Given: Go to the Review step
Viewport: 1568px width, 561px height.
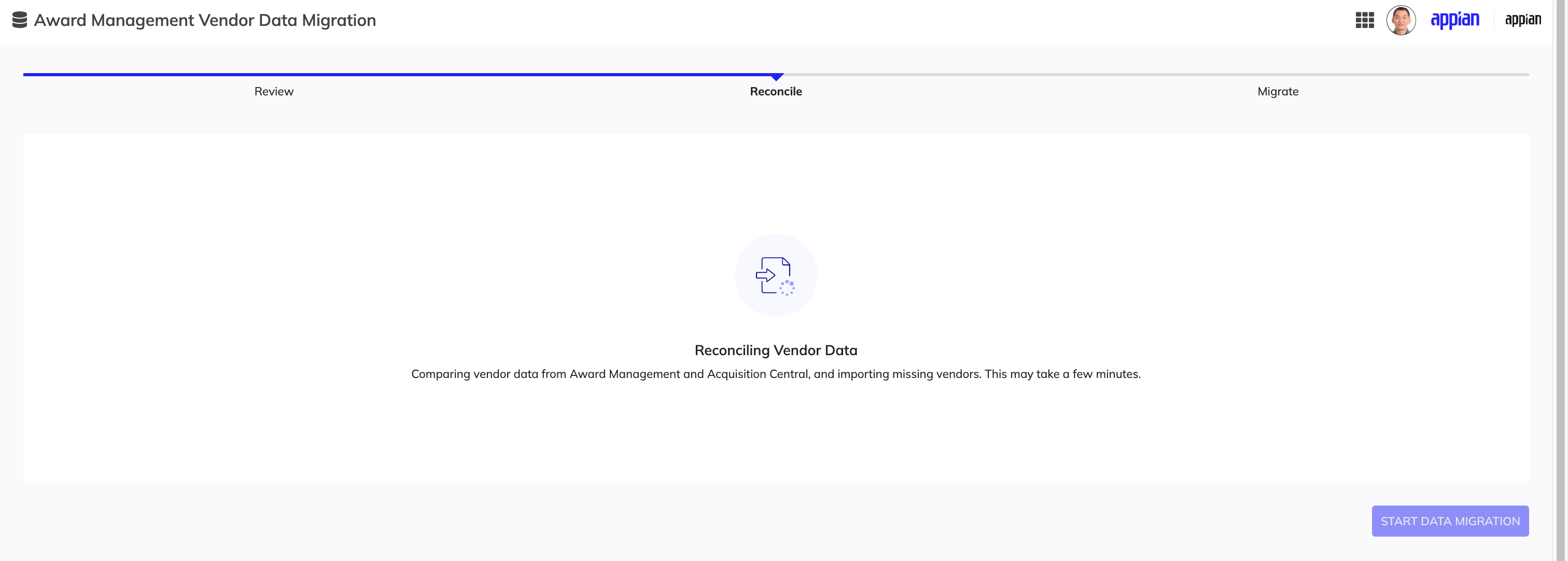Looking at the screenshot, I should click(274, 91).
